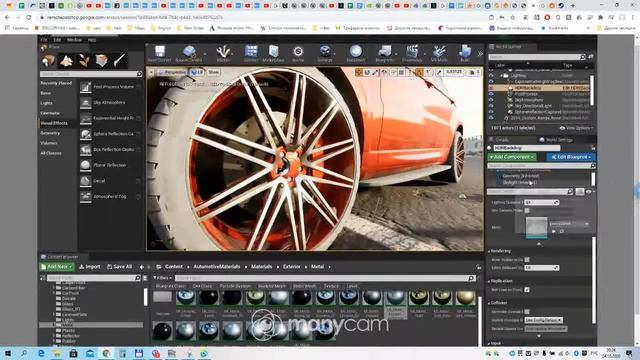Click the Perspective viewport button
Viewport: 640px width, 360px height.
pyautogui.click(x=172, y=72)
